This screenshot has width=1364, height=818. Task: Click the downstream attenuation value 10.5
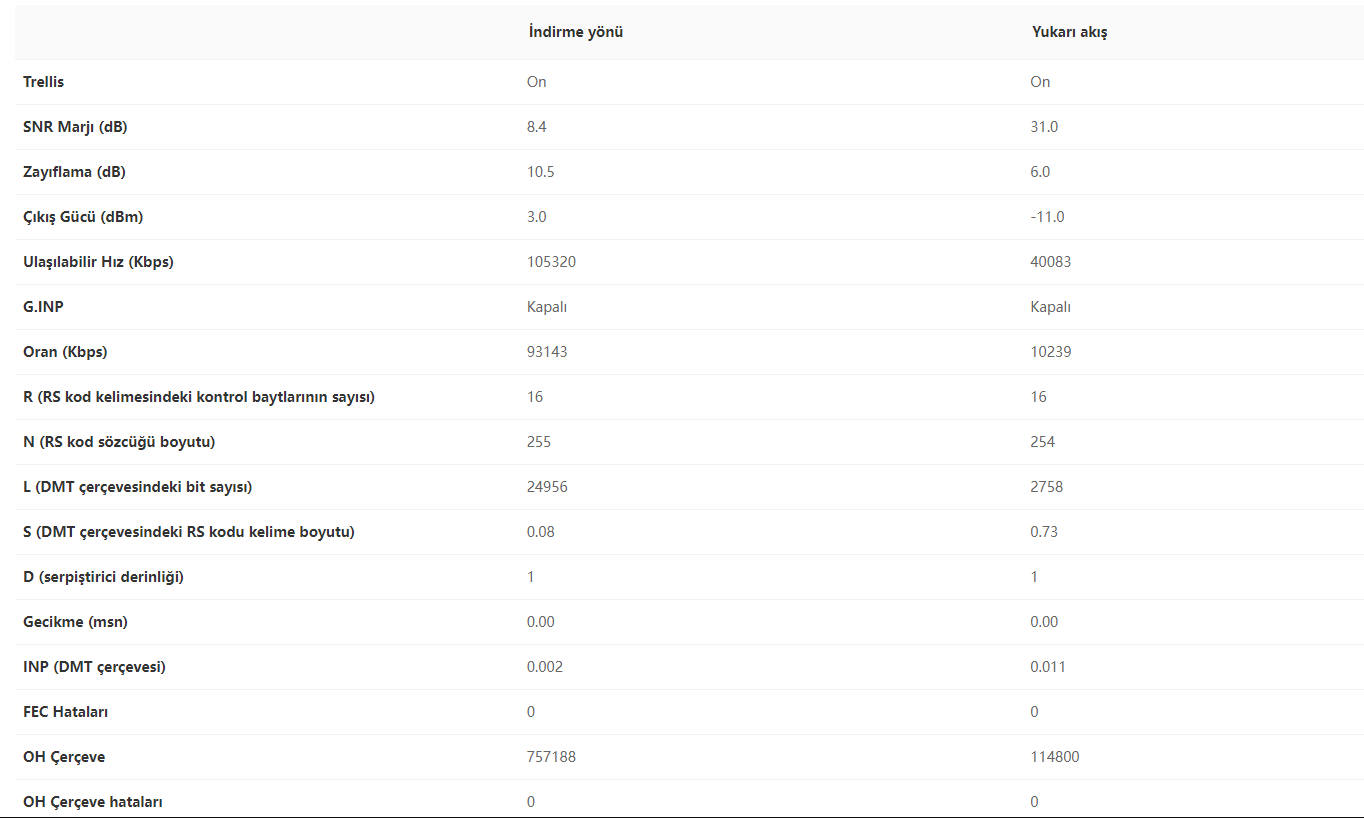(x=541, y=172)
